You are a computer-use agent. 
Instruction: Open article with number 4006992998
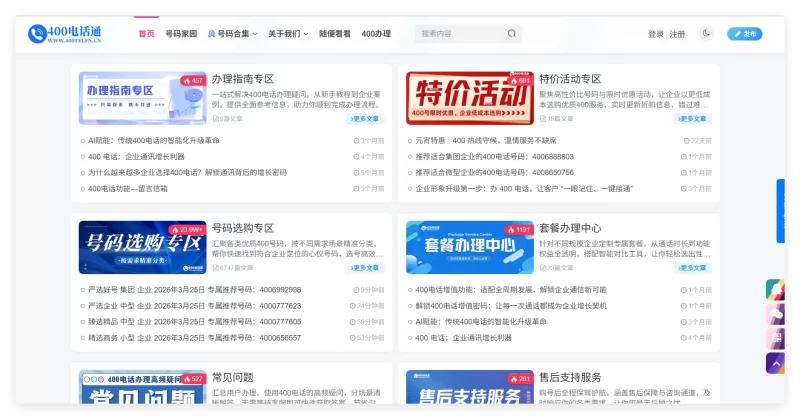(x=194, y=289)
